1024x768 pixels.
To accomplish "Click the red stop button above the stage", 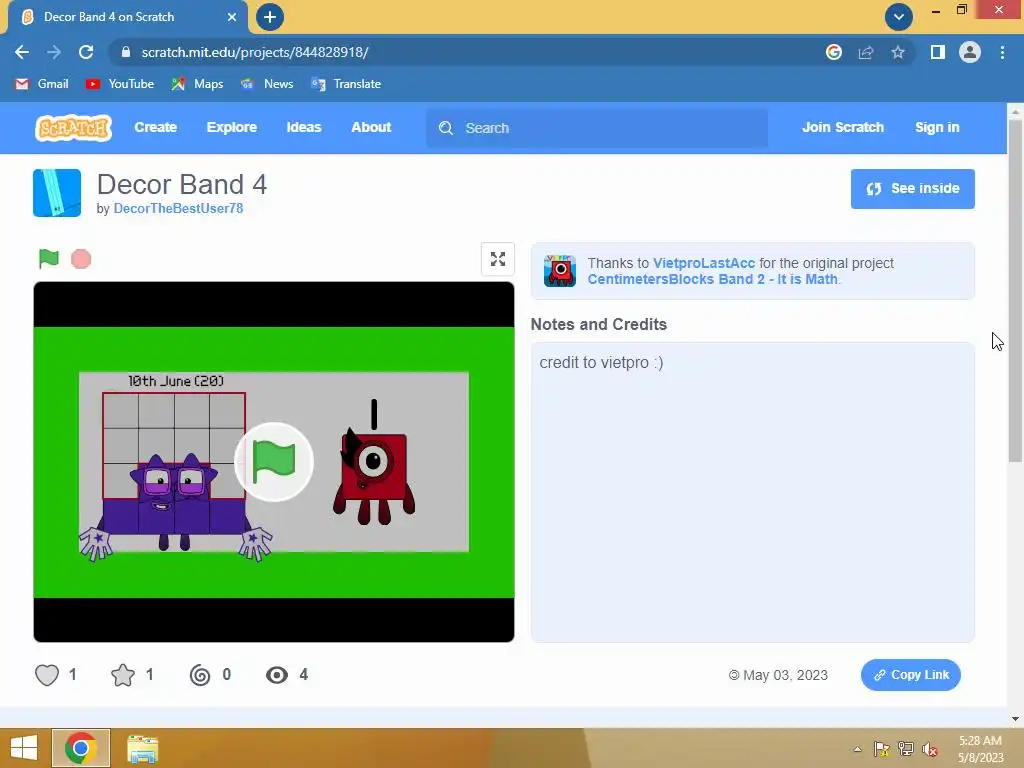I will (81, 259).
